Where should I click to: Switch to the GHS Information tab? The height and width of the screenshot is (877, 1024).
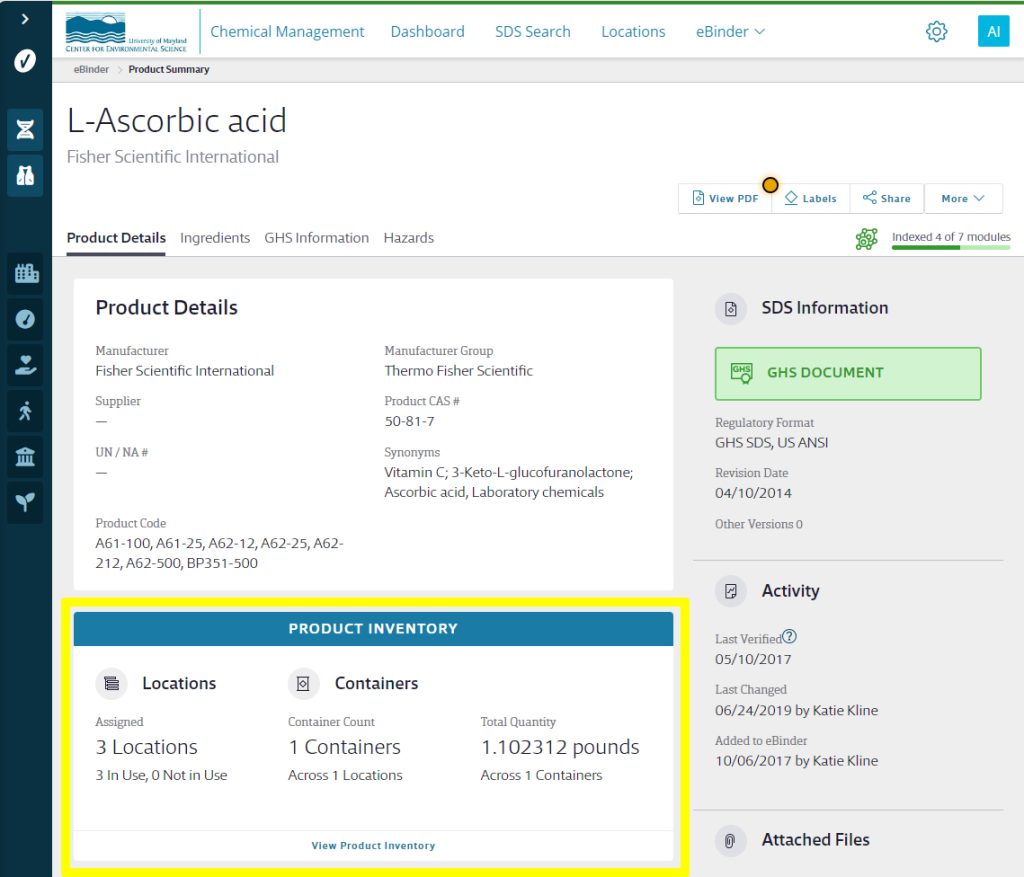pos(316,238)
